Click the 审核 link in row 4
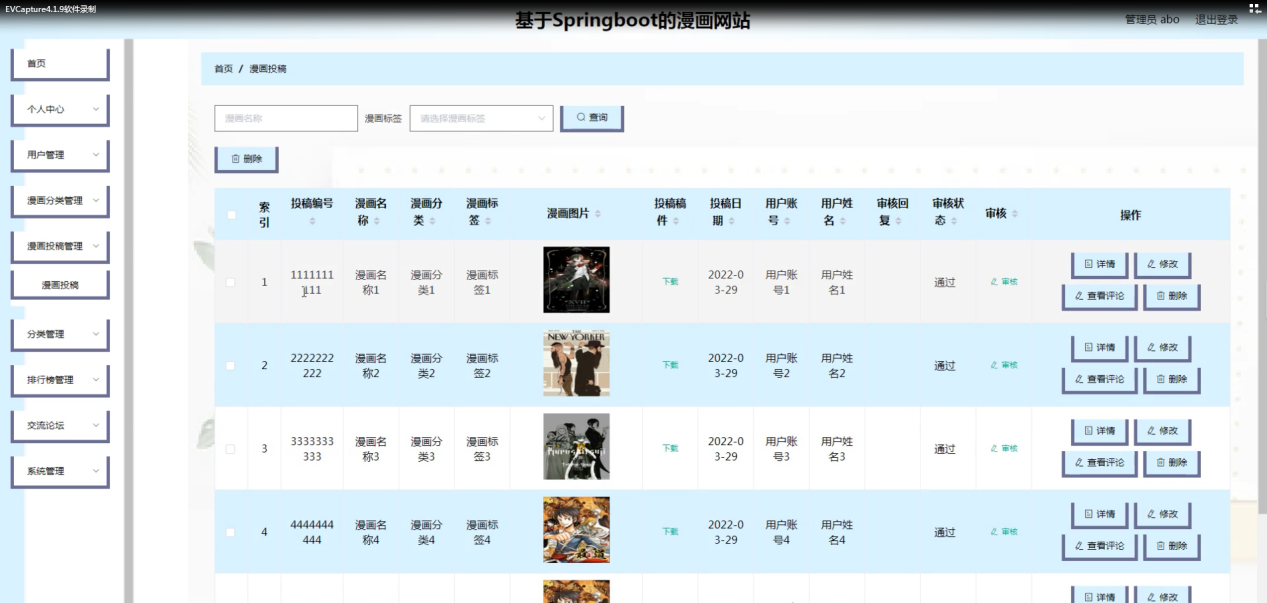Viewport: 1267px width, 603px height. [1004, 532]
